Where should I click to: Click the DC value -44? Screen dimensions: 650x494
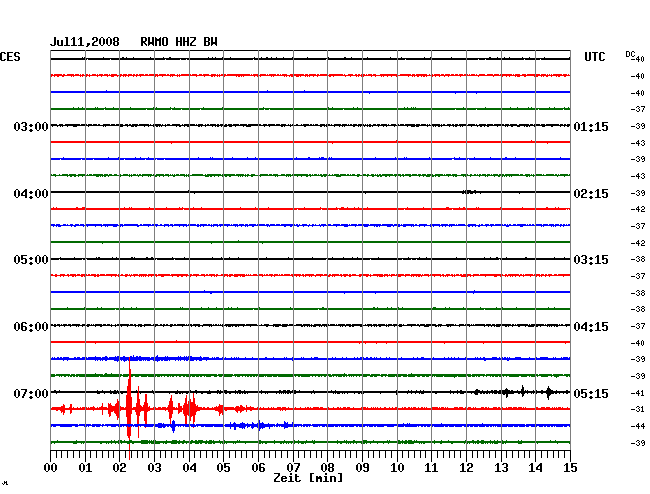point(638,426)
